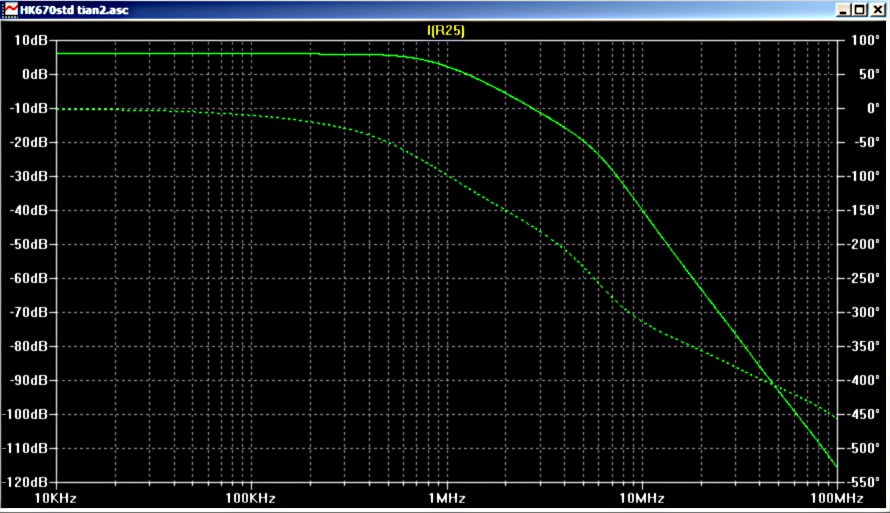
Task: Click the 100° phase axis label
Action: 865,40
